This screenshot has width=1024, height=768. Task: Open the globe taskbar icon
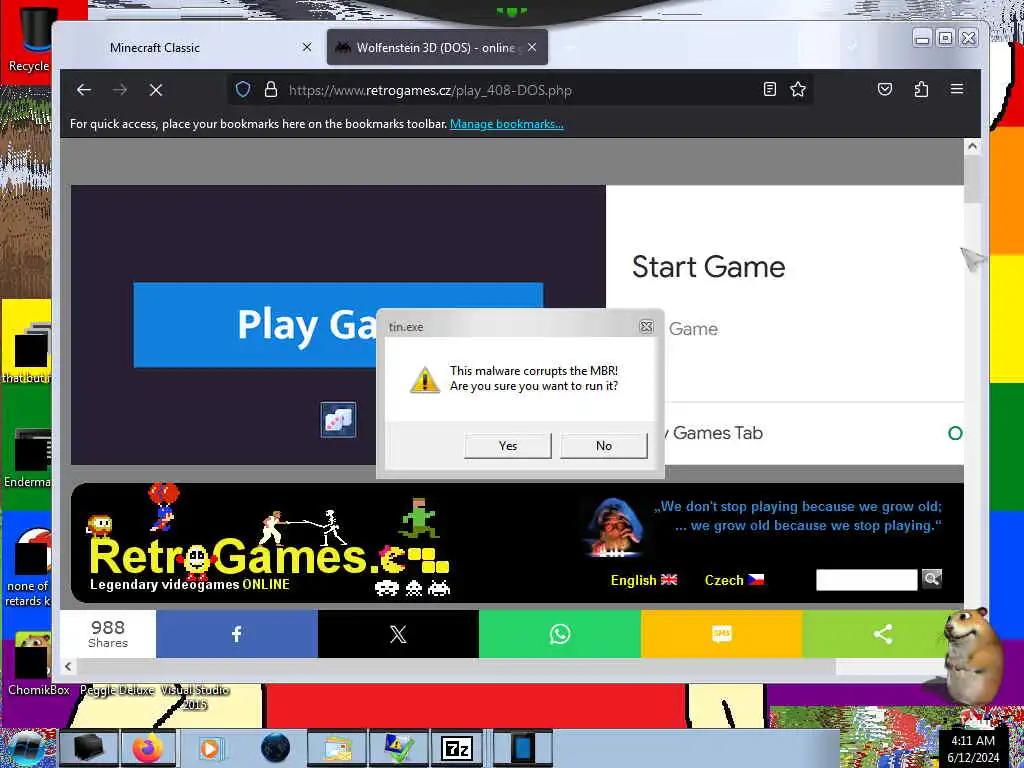pyautogui.click(x=275, y=748)
